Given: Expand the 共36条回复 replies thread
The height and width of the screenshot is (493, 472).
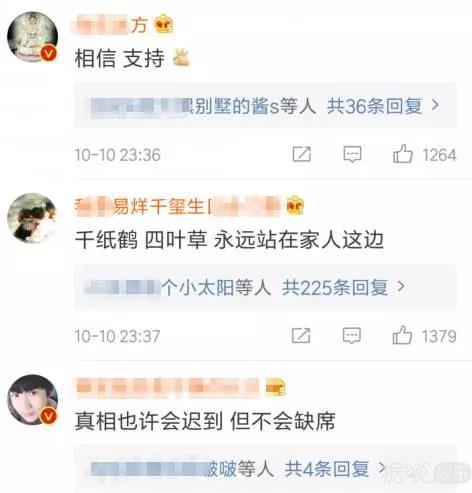Looking at the screenshot, I should click(383, 106).
